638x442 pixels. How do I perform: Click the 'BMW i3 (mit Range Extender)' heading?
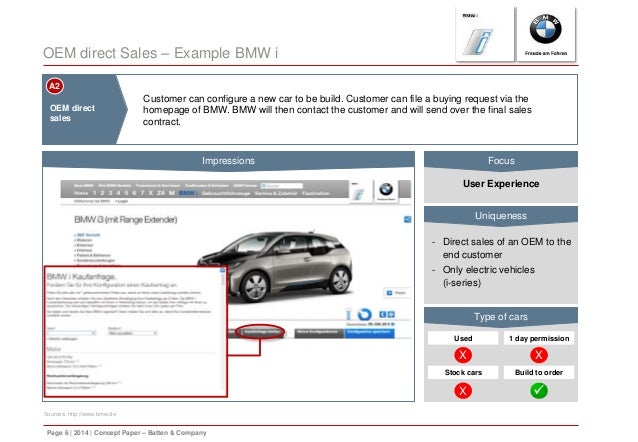[126, 220]
